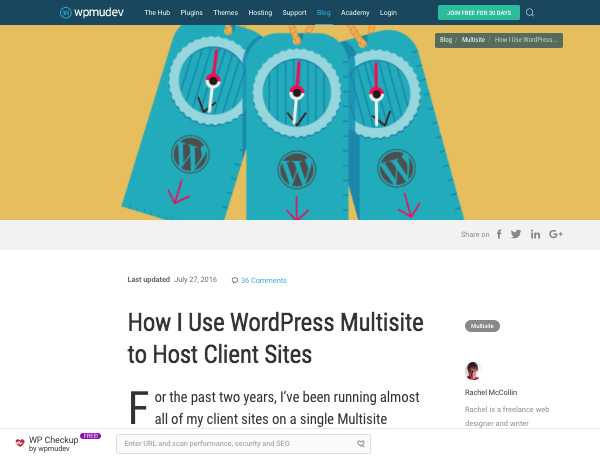Image resolution: width=600 pixels, height=459 pixels.
Task: Click the wpmudev logo
Action: point(92,13)
